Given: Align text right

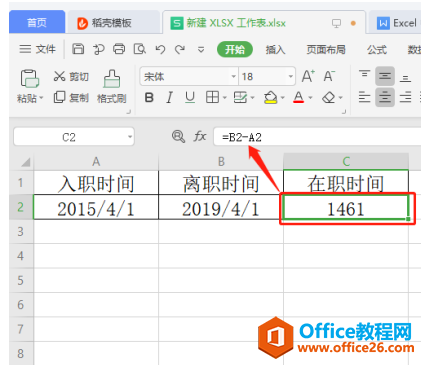Looking at the screenshot, I should tap(405, 97).
